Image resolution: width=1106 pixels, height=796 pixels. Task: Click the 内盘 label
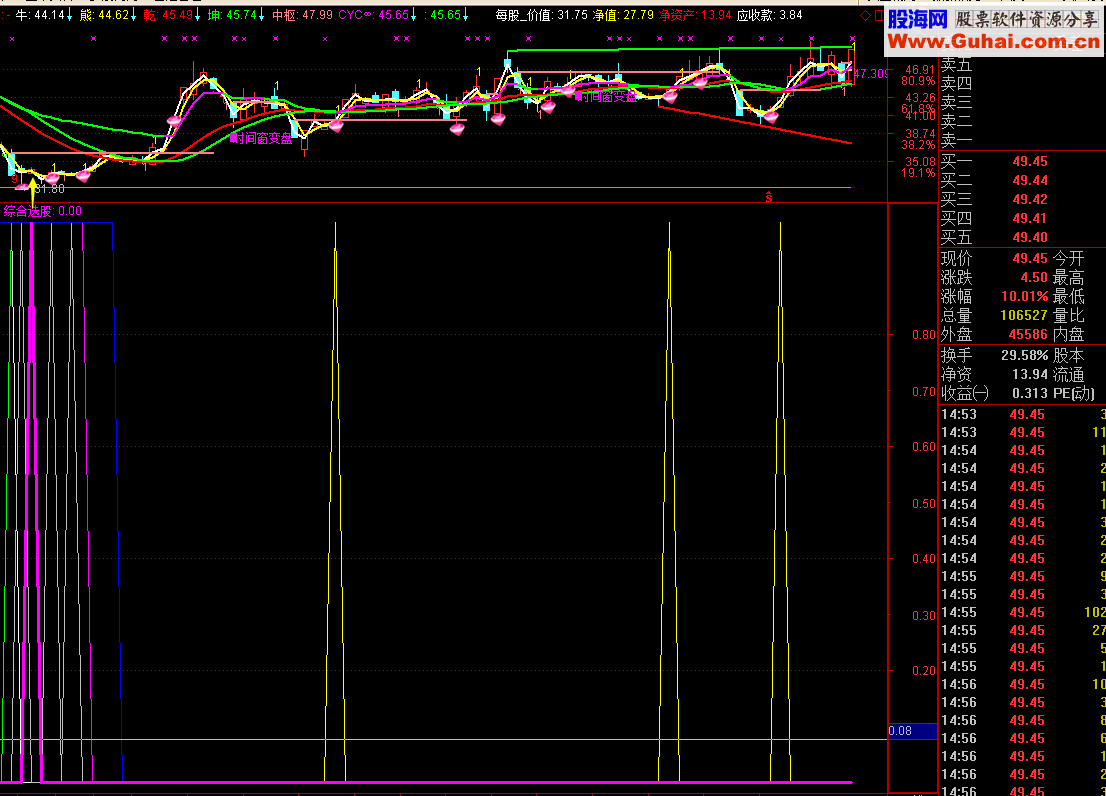[1069, 334]
